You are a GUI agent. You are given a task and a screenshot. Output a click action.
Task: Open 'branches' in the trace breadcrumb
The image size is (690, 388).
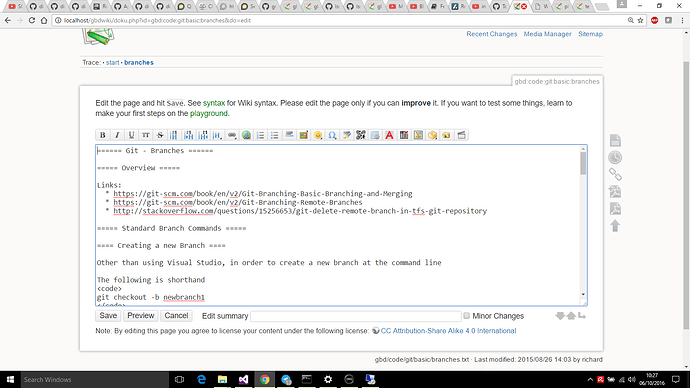tap(139, 62)
